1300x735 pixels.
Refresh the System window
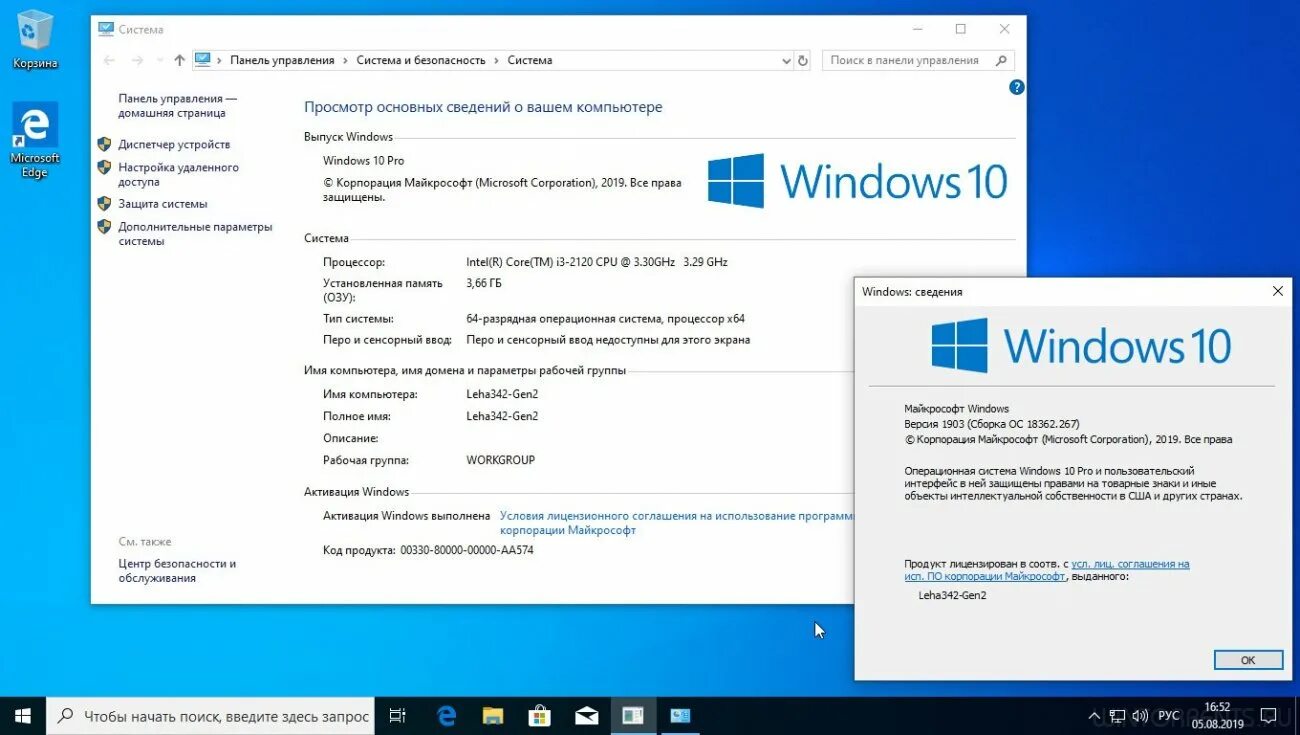(802, 60)
